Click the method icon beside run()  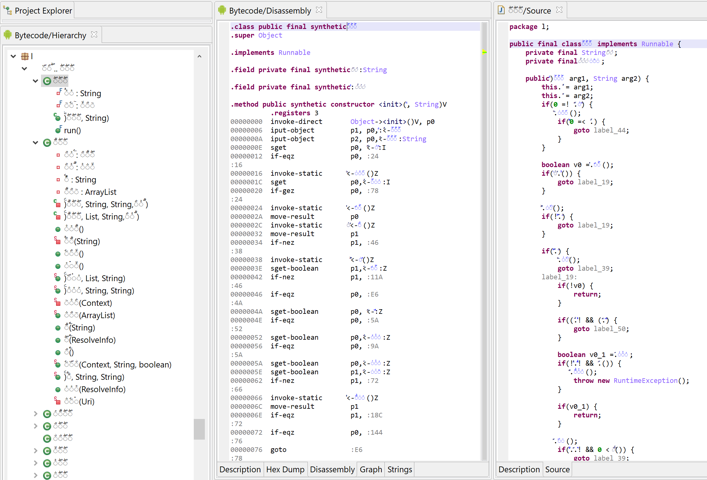[58, 130]
